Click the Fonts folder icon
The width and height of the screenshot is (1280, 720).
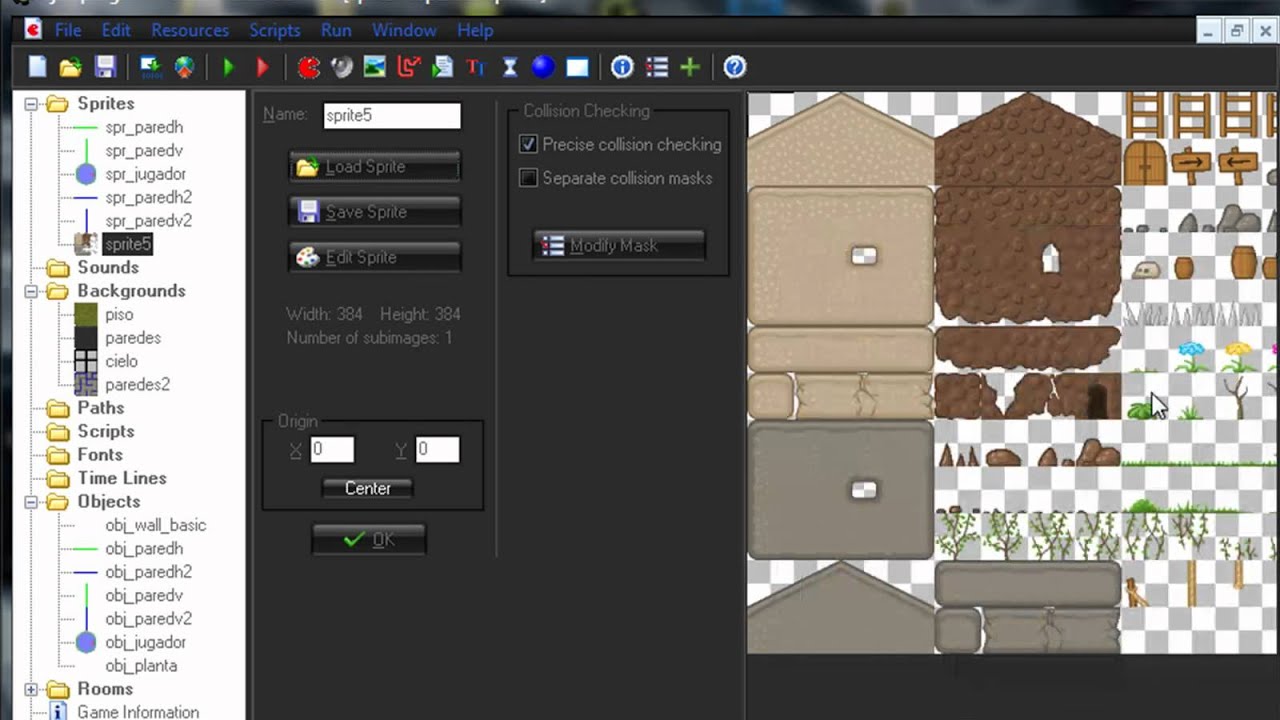(x=58, y=455)
